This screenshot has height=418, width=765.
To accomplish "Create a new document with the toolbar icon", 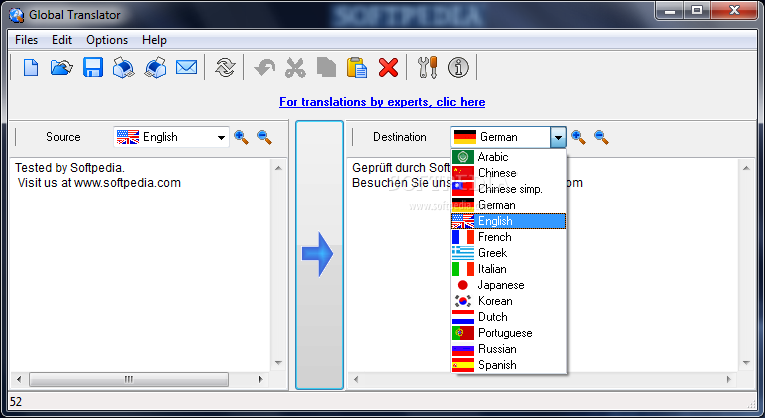I will pyautogui.click(x=31, y=67).
